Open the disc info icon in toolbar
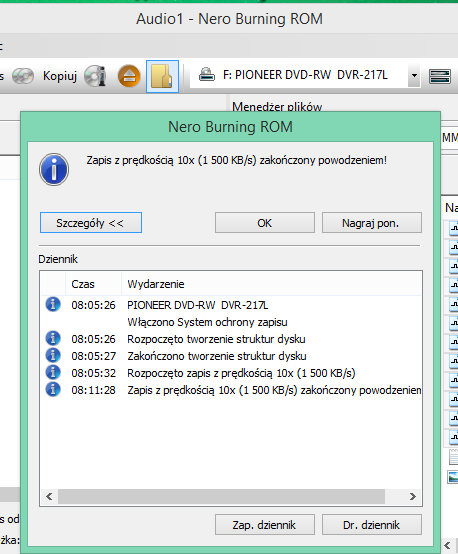Image resolution: width=458 pixels, height=554 pixels. coord(95,76)
